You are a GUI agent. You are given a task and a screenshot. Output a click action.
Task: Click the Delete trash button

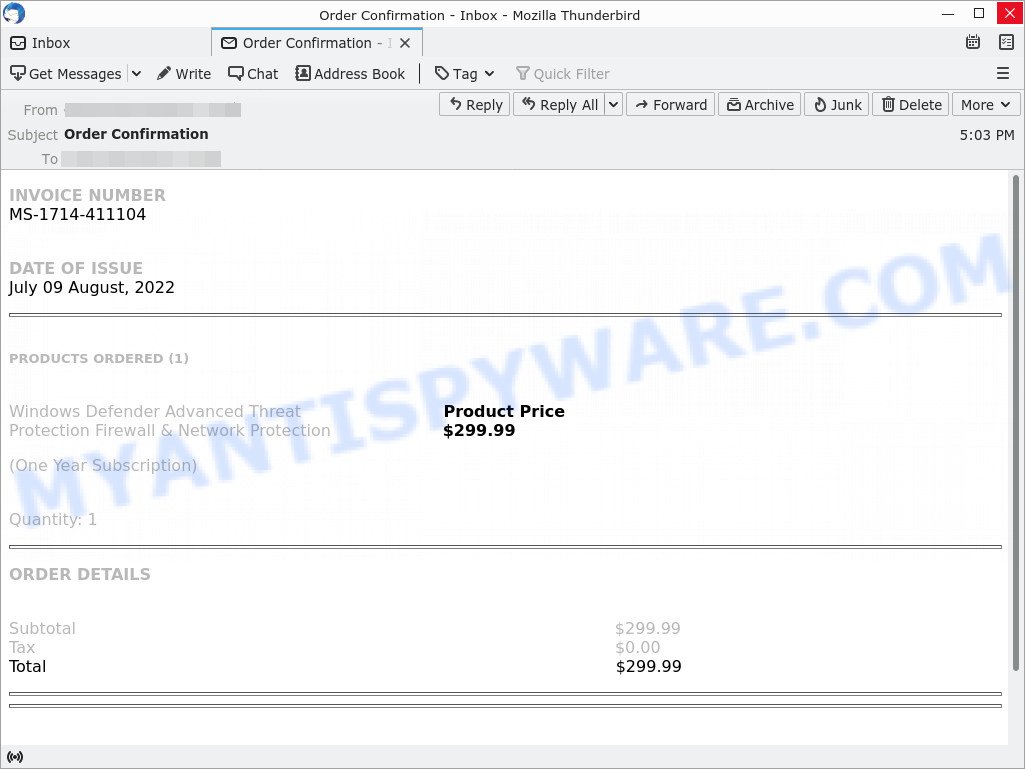[x=910, y=104]
